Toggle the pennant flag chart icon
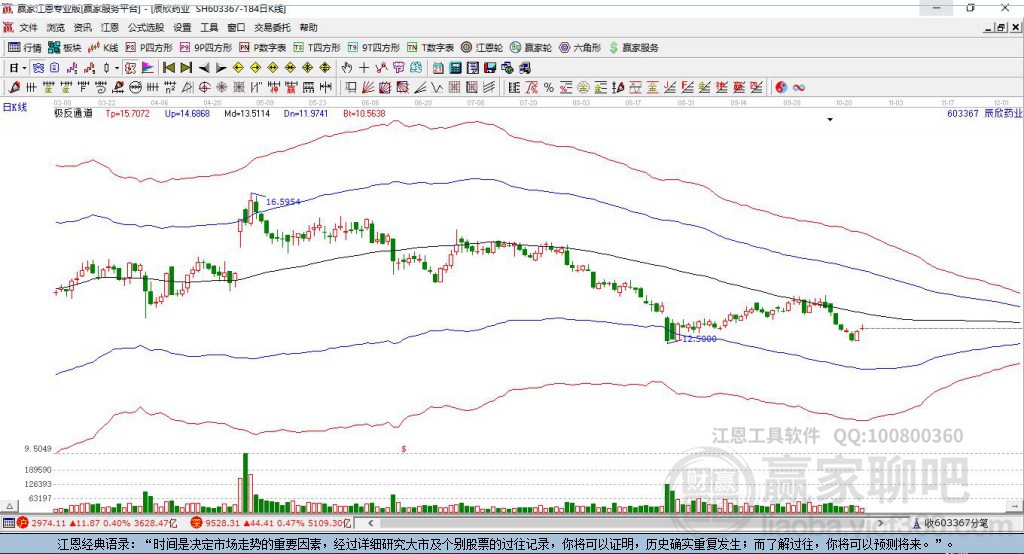Screen dimensions: 1024x554 148,68
